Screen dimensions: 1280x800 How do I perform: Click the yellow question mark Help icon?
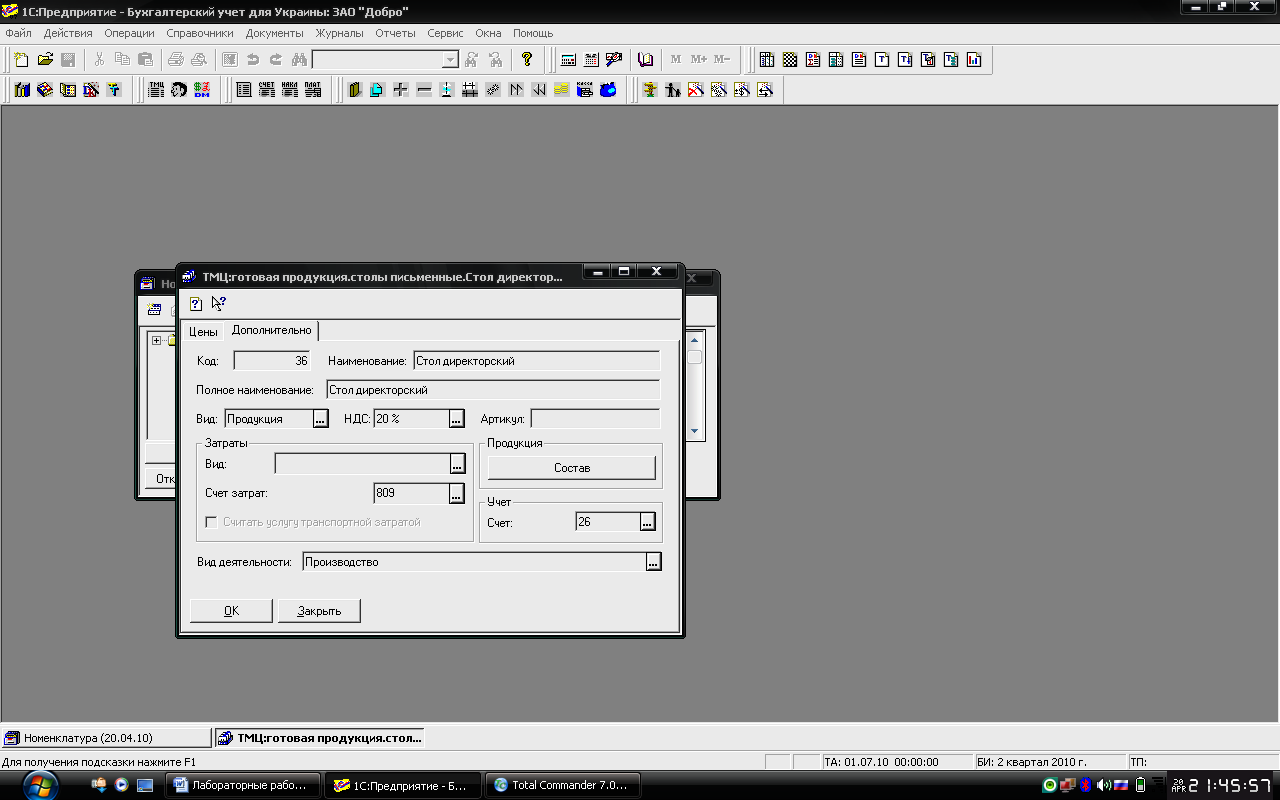tap(527, 60)
